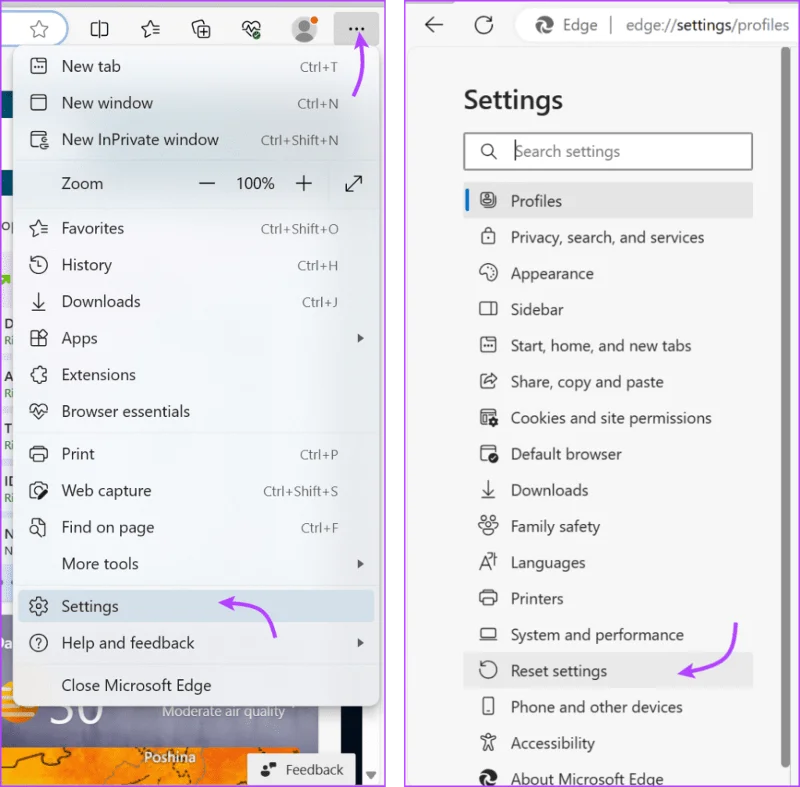Click the edge://settings/profiles address field
Viewport: 800px width, 787px height.
tap(707, 24)
